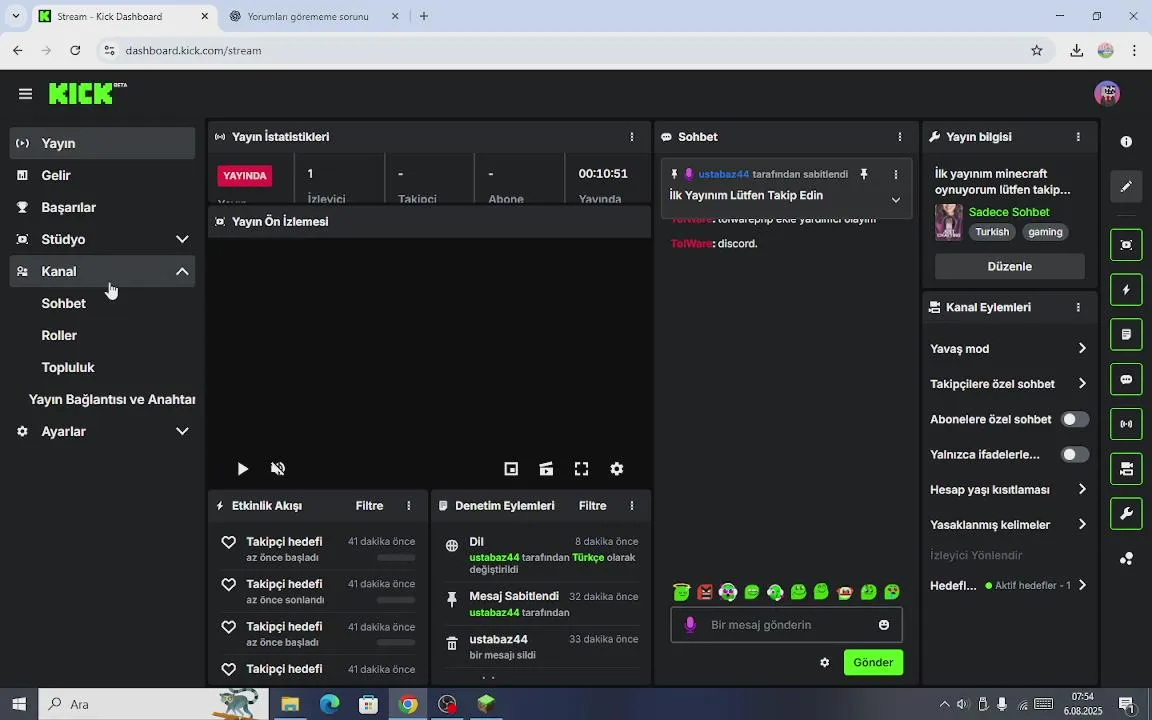Open Gelir in left navigation
The width and height of the screenshot is (1152, 720).
tap(102, 175)
